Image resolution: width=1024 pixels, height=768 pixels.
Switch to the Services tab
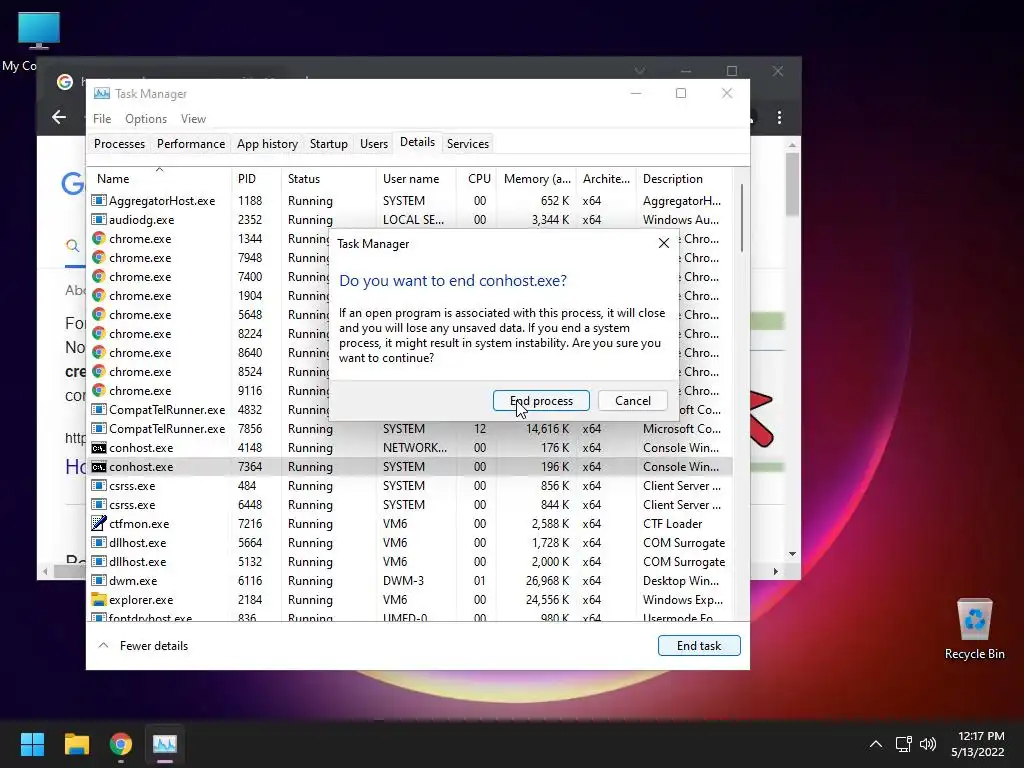click(x=468, y=144)
